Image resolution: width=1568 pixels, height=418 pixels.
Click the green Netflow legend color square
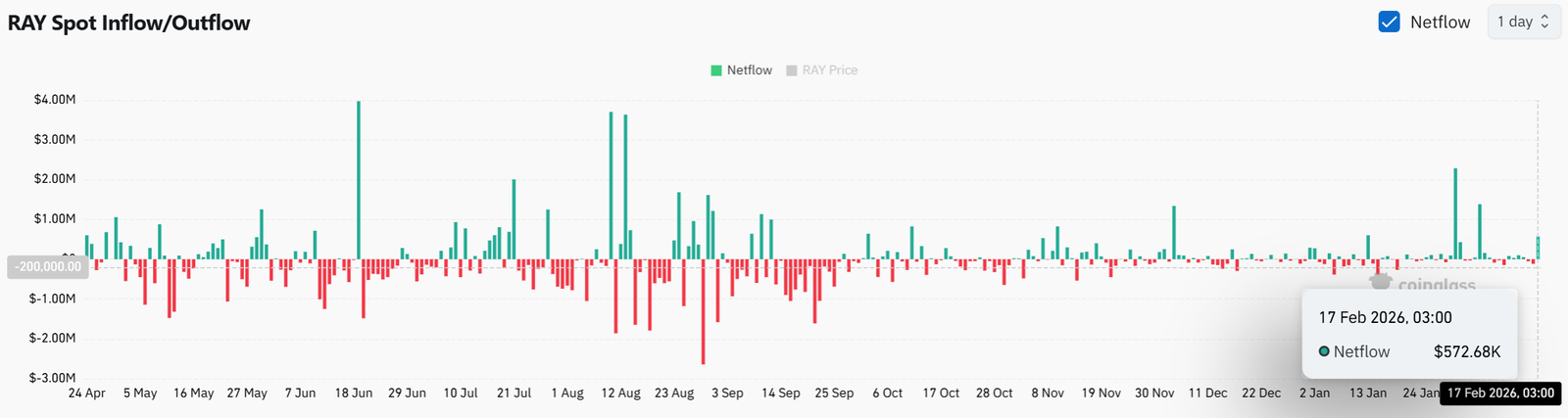[x=716, y=70]
